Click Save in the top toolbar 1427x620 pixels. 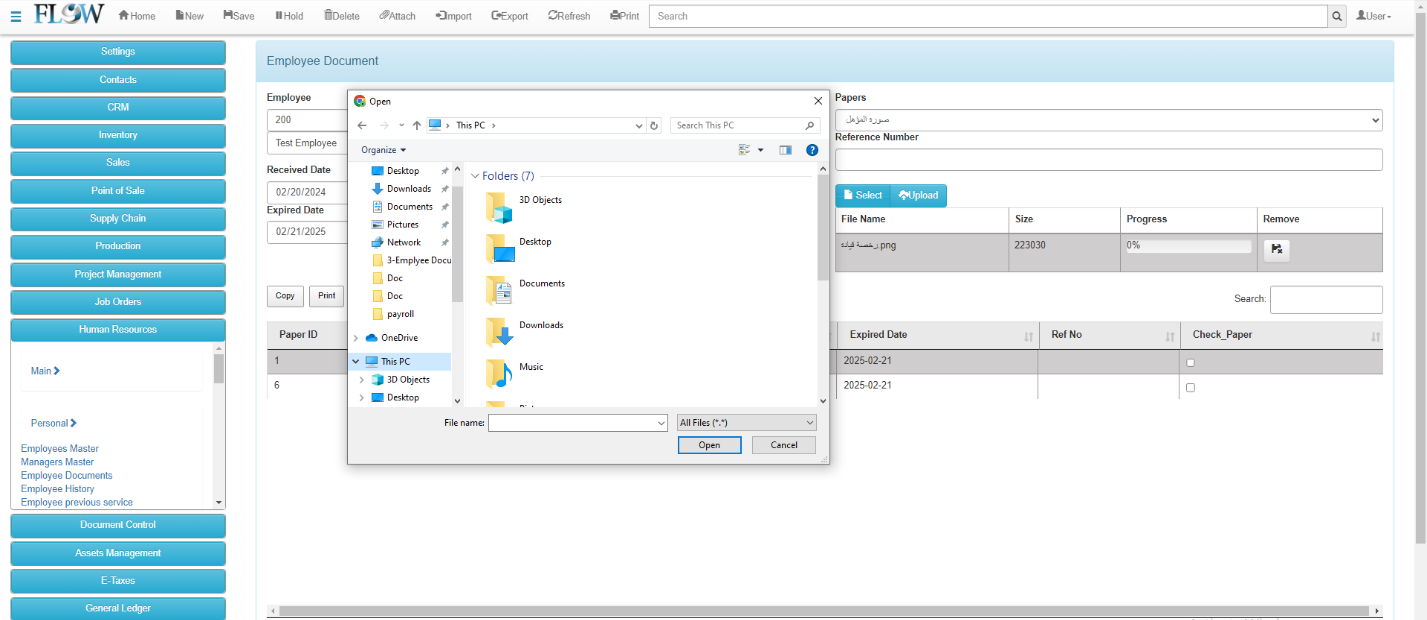tap(239, 16)
